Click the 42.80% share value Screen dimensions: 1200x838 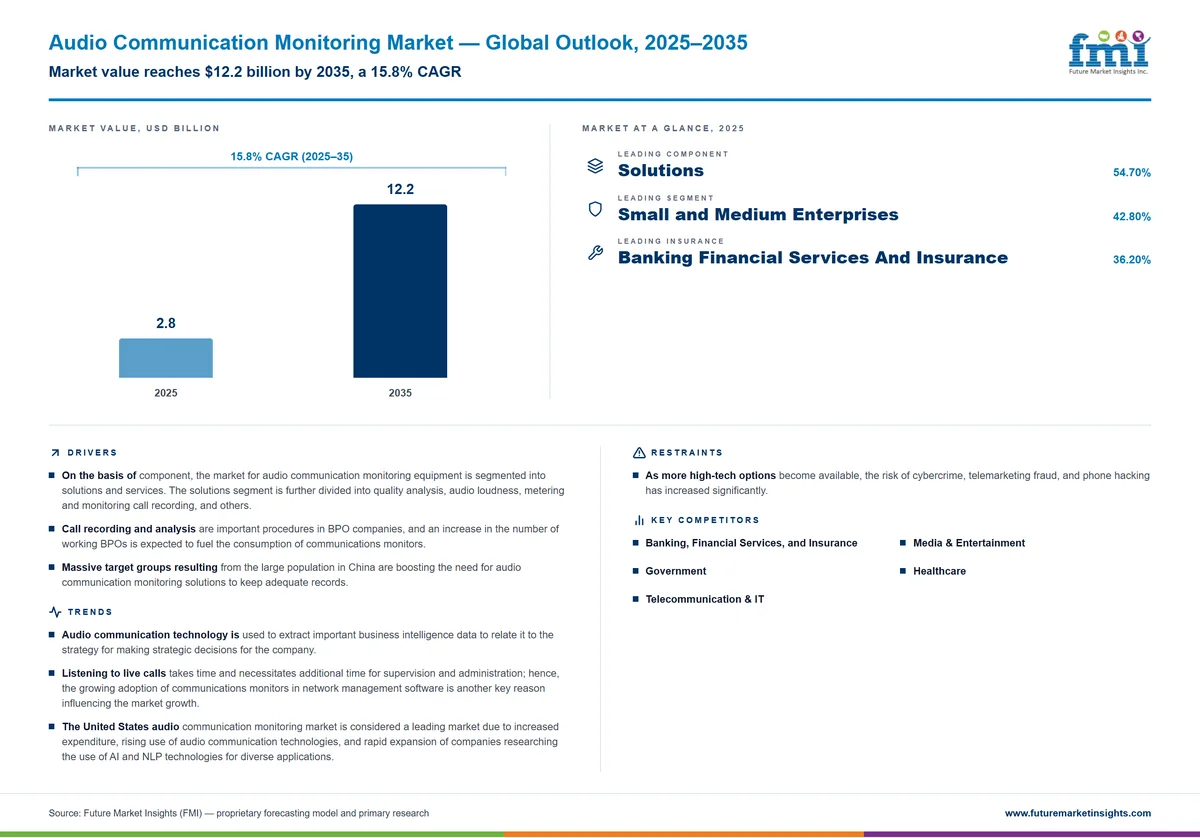coord(1132,217)
